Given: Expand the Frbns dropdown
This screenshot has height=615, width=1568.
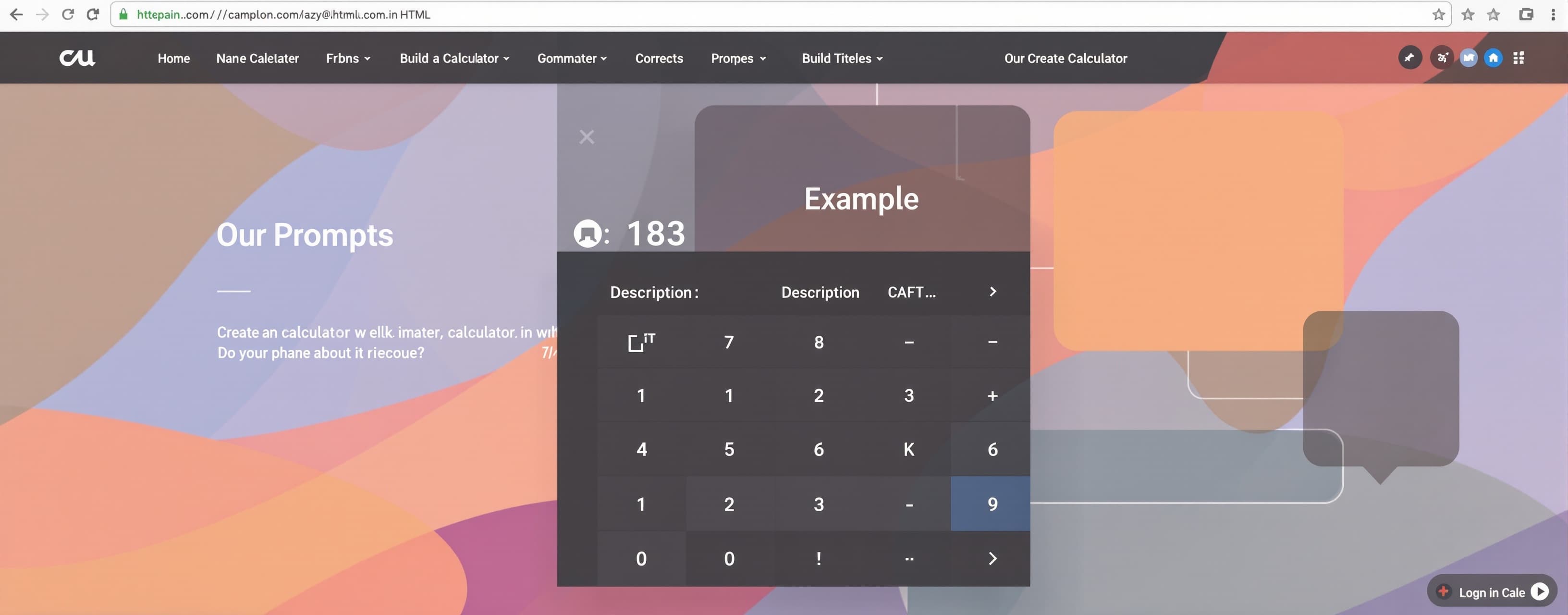Looking at the screenshot, I should tap(348, 59).
